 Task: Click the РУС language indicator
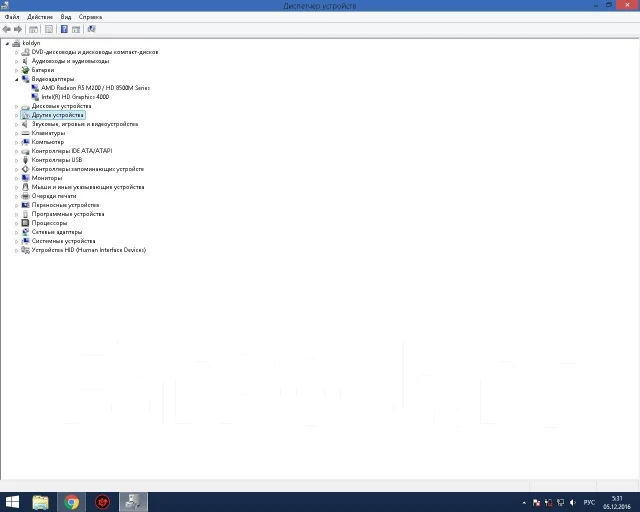[589, 503]
